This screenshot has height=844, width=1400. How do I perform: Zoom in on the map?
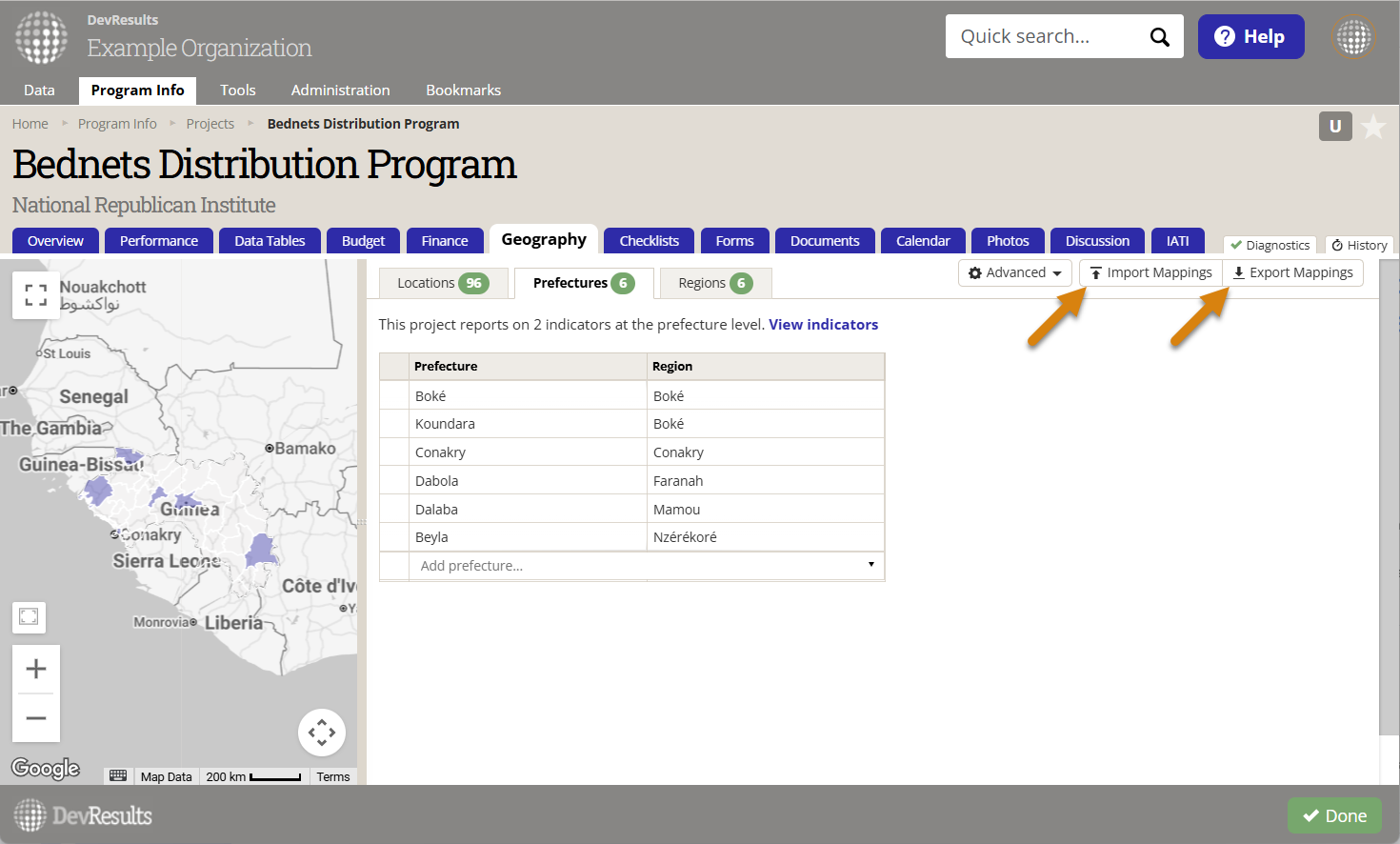[36, 669]
